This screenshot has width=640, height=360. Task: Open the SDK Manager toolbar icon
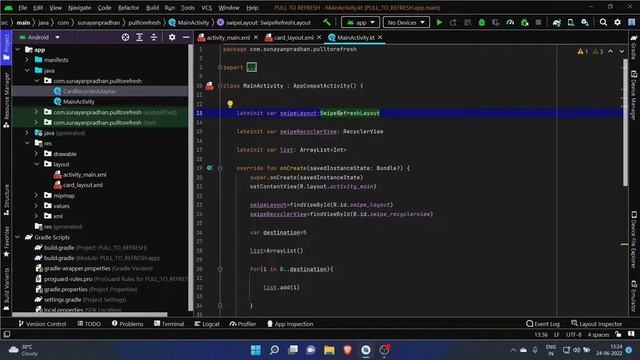pyautogui.click(x=585, y=22)
